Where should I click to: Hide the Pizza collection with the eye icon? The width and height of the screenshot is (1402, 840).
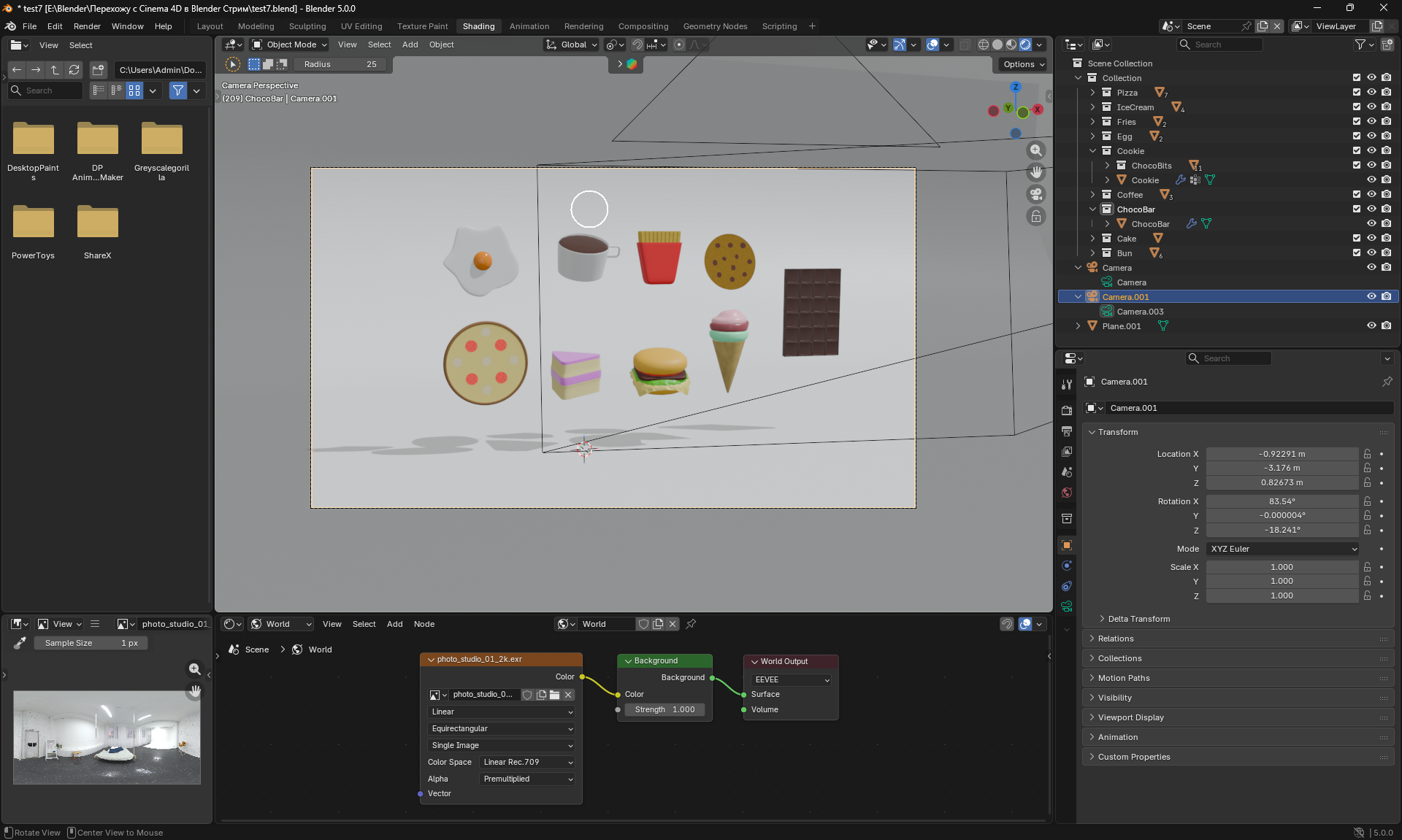[1371, 93]
